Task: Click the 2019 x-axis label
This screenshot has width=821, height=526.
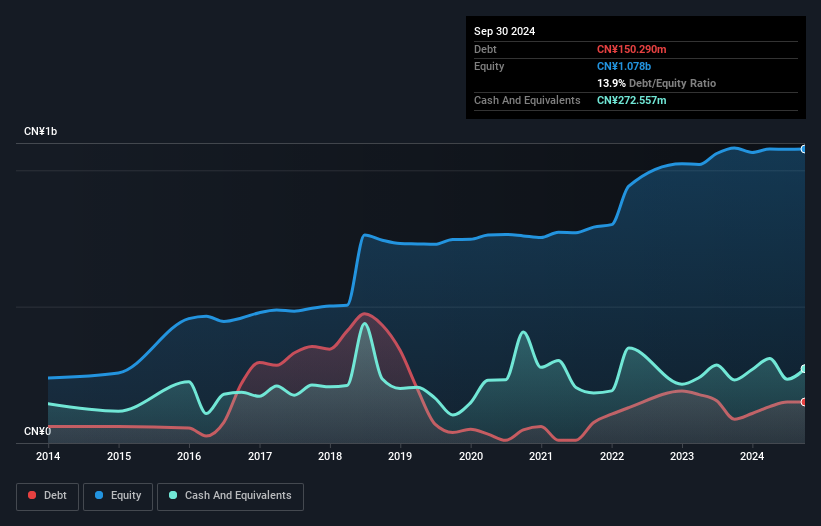Action: click(400, 456)
